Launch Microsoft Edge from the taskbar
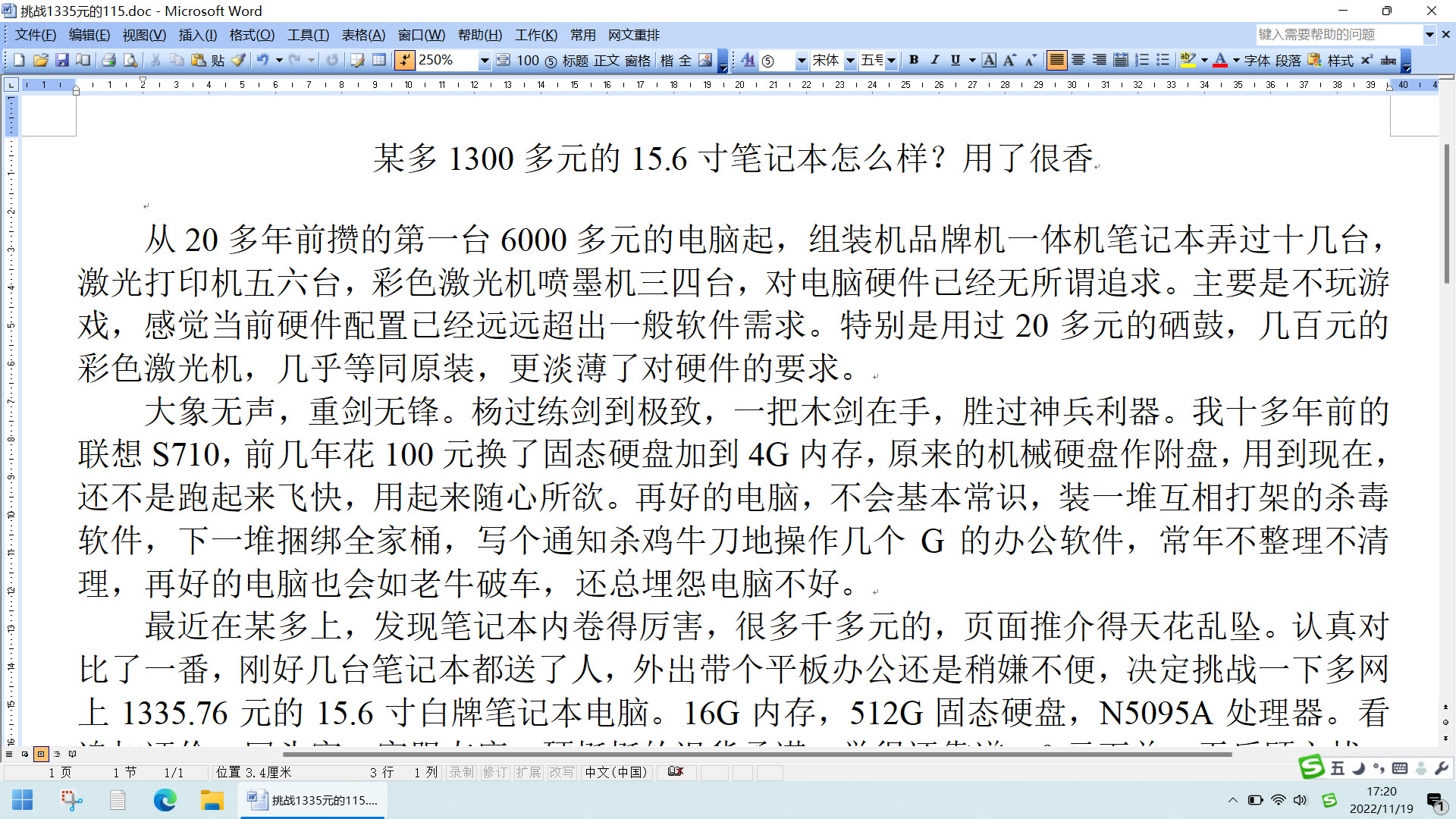This screenshot has width=1456, height=819. 165,800
